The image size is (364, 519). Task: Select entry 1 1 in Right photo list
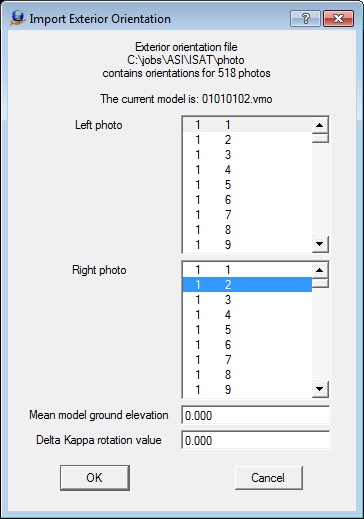[247, 270]
